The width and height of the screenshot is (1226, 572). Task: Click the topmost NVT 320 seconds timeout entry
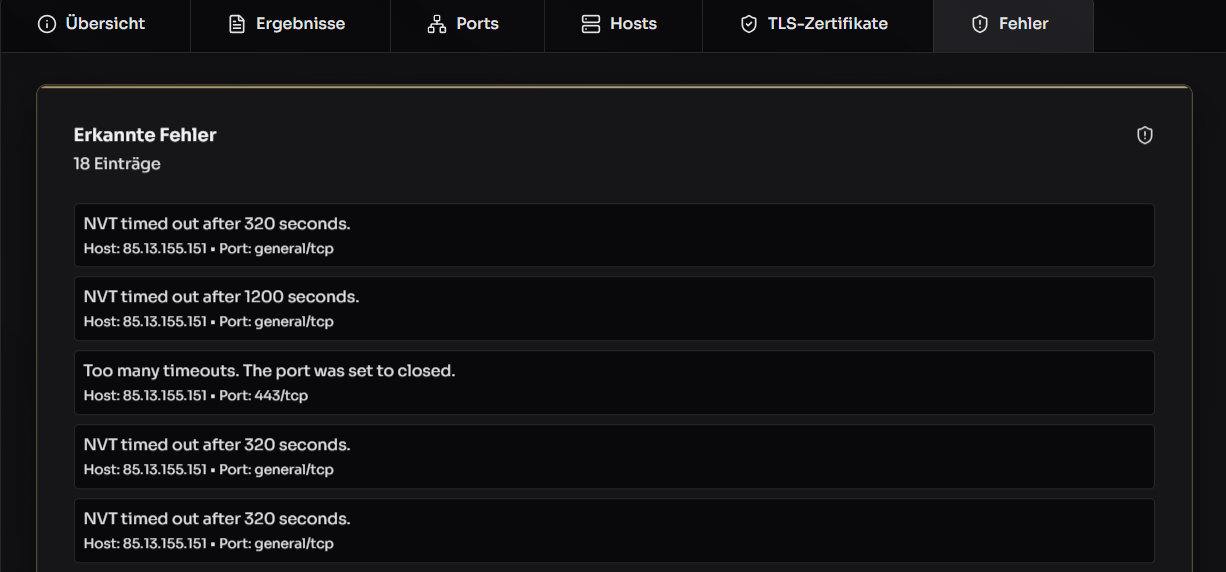click(x=614, y=235)
